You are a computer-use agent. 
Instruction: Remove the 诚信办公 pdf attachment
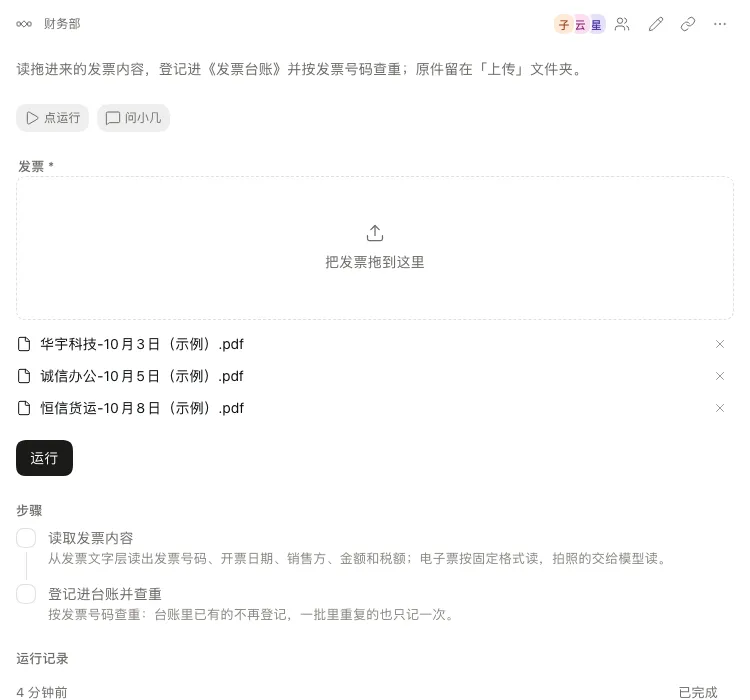(x=720, y=376)
